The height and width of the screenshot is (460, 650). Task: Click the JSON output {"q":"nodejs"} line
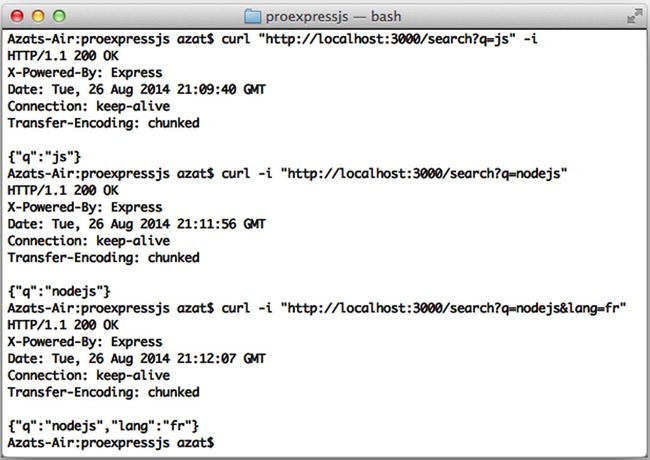click(59, 291)
